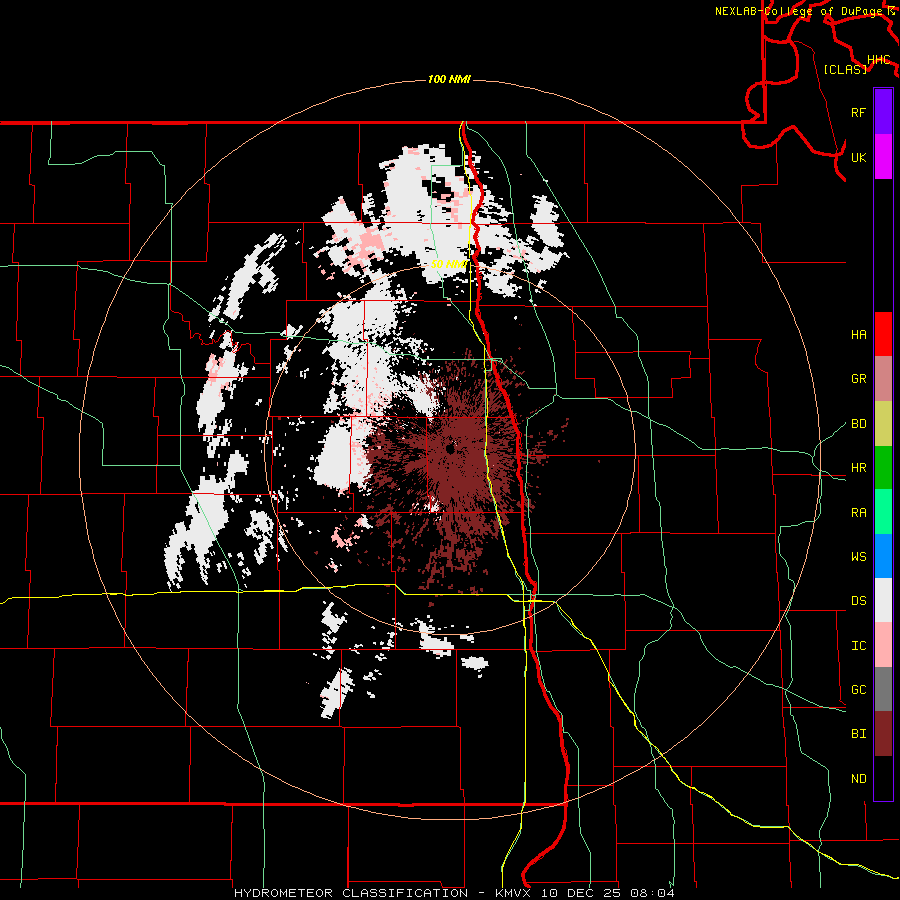Click the HA legend label
This screenshot has height=900, width=900.
(859, 334)
